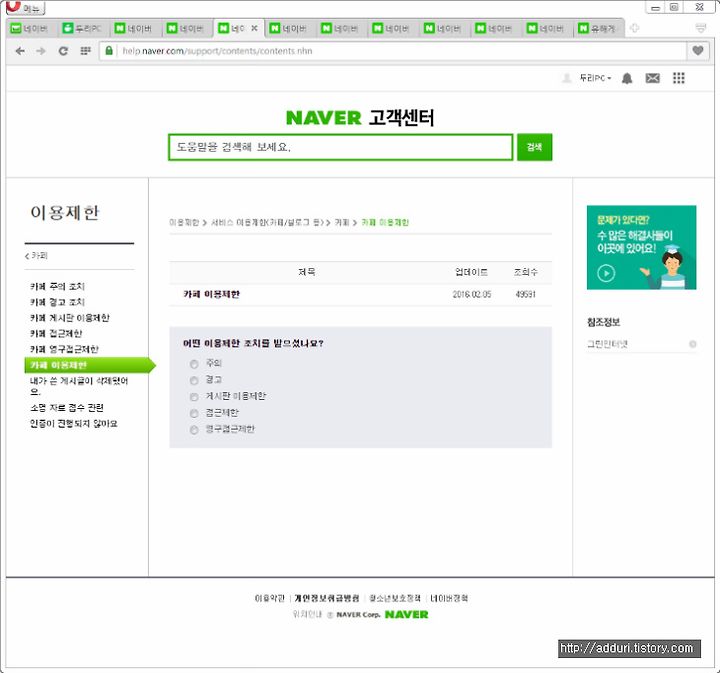Open 카페 경고 조치 in sidebar
This screenshot has height=673, width=720.
pos(57,302)
